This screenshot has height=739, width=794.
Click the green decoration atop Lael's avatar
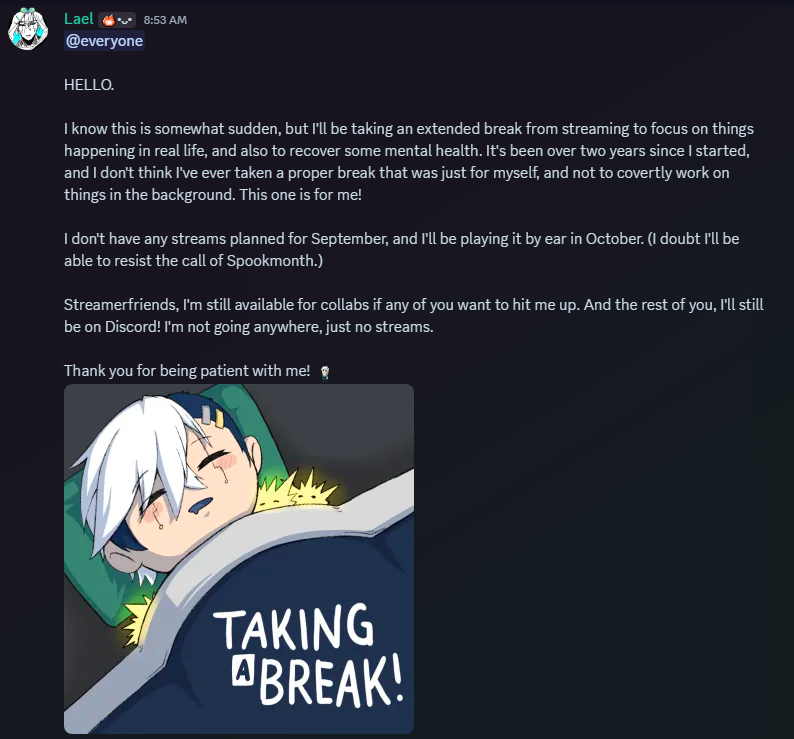pos(28,11)
